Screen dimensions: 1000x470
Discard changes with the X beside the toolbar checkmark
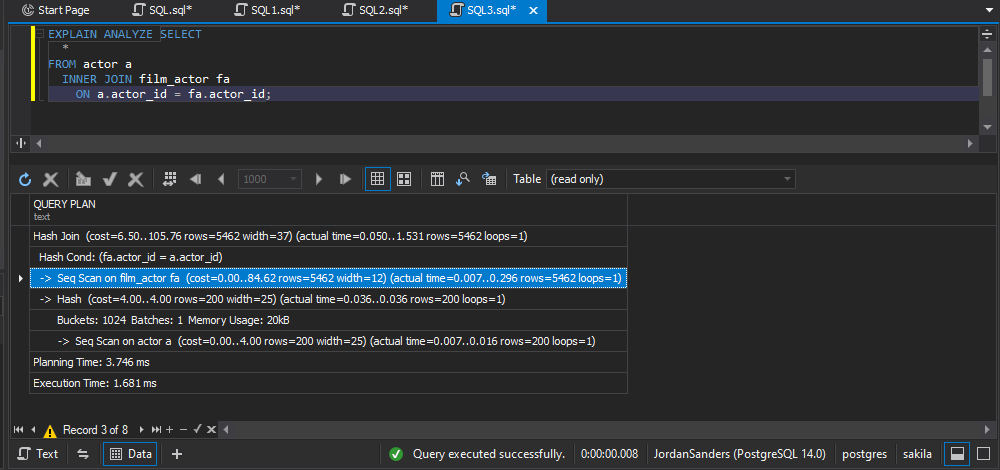tap(136, 179)
